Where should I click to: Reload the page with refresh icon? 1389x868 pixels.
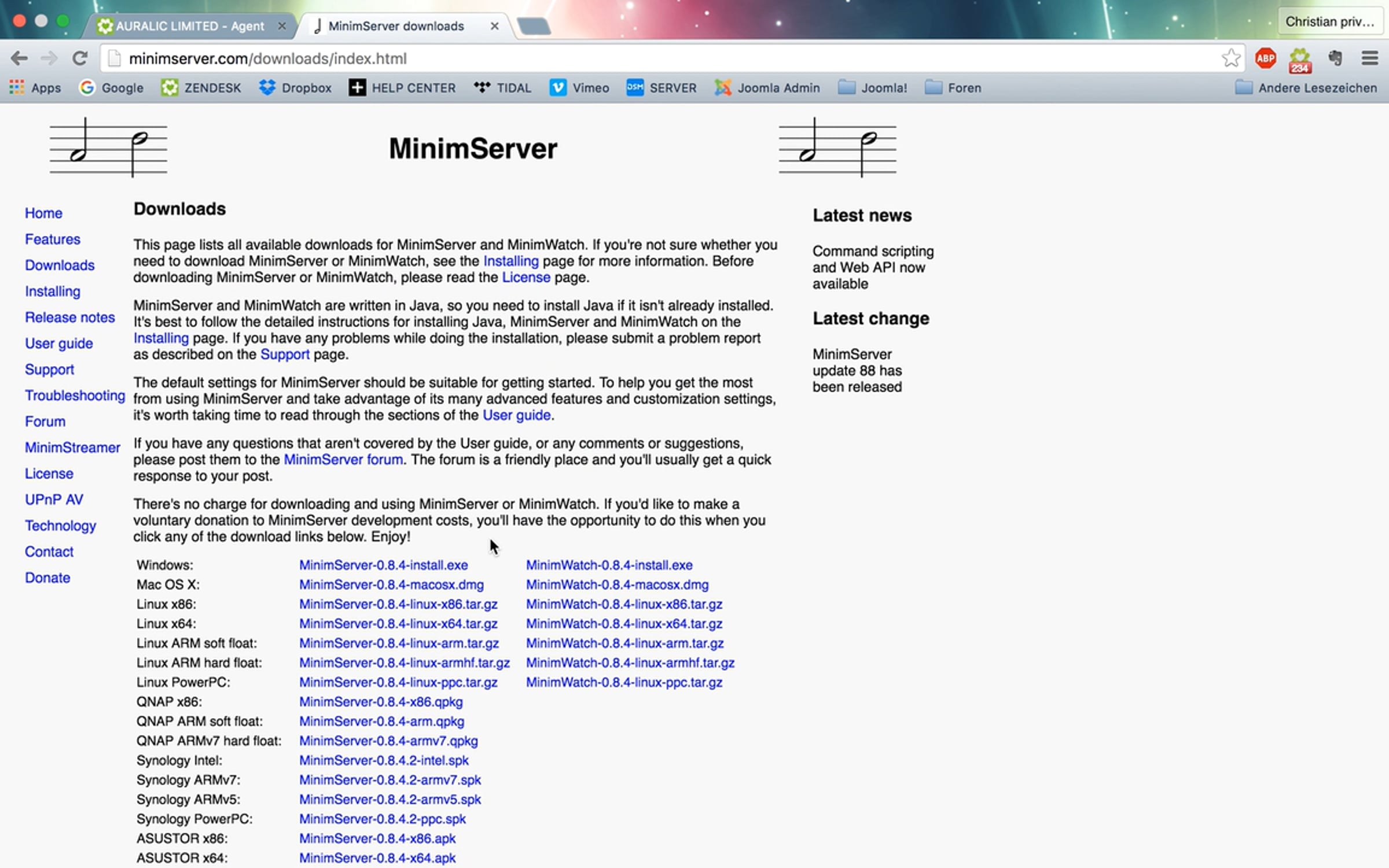click(x=80, y=58)
